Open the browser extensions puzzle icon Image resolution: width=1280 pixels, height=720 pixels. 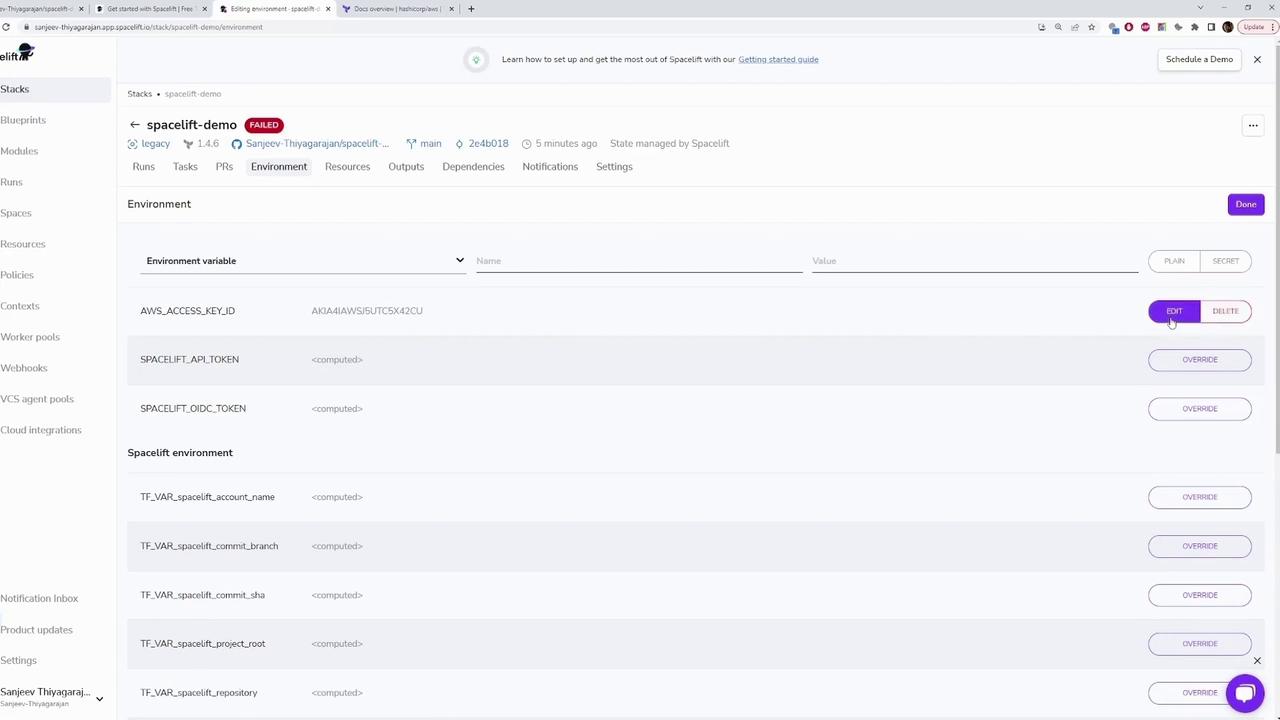click(x=1194, y=27)
